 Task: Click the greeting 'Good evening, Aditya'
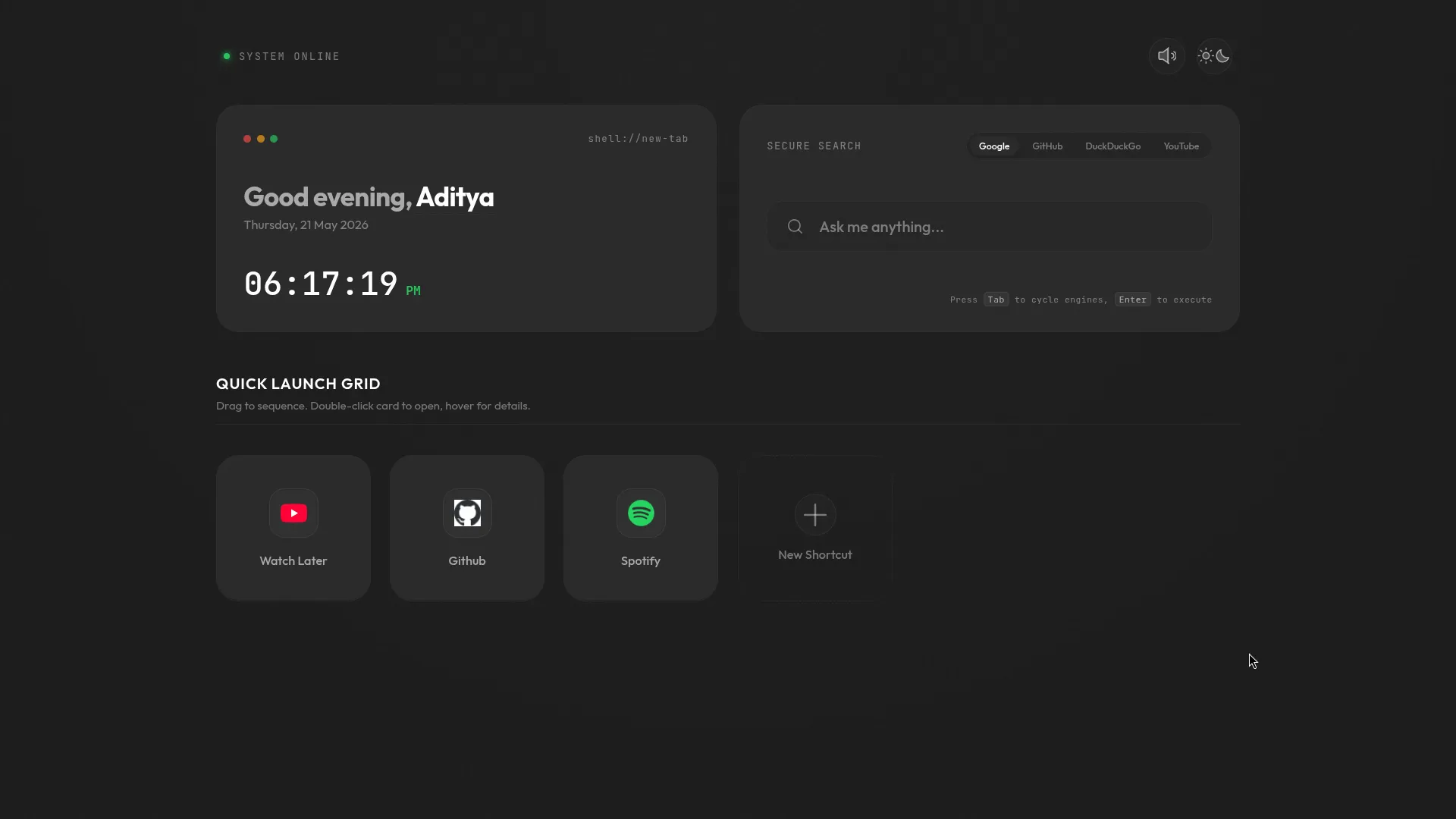click(369, 197)
